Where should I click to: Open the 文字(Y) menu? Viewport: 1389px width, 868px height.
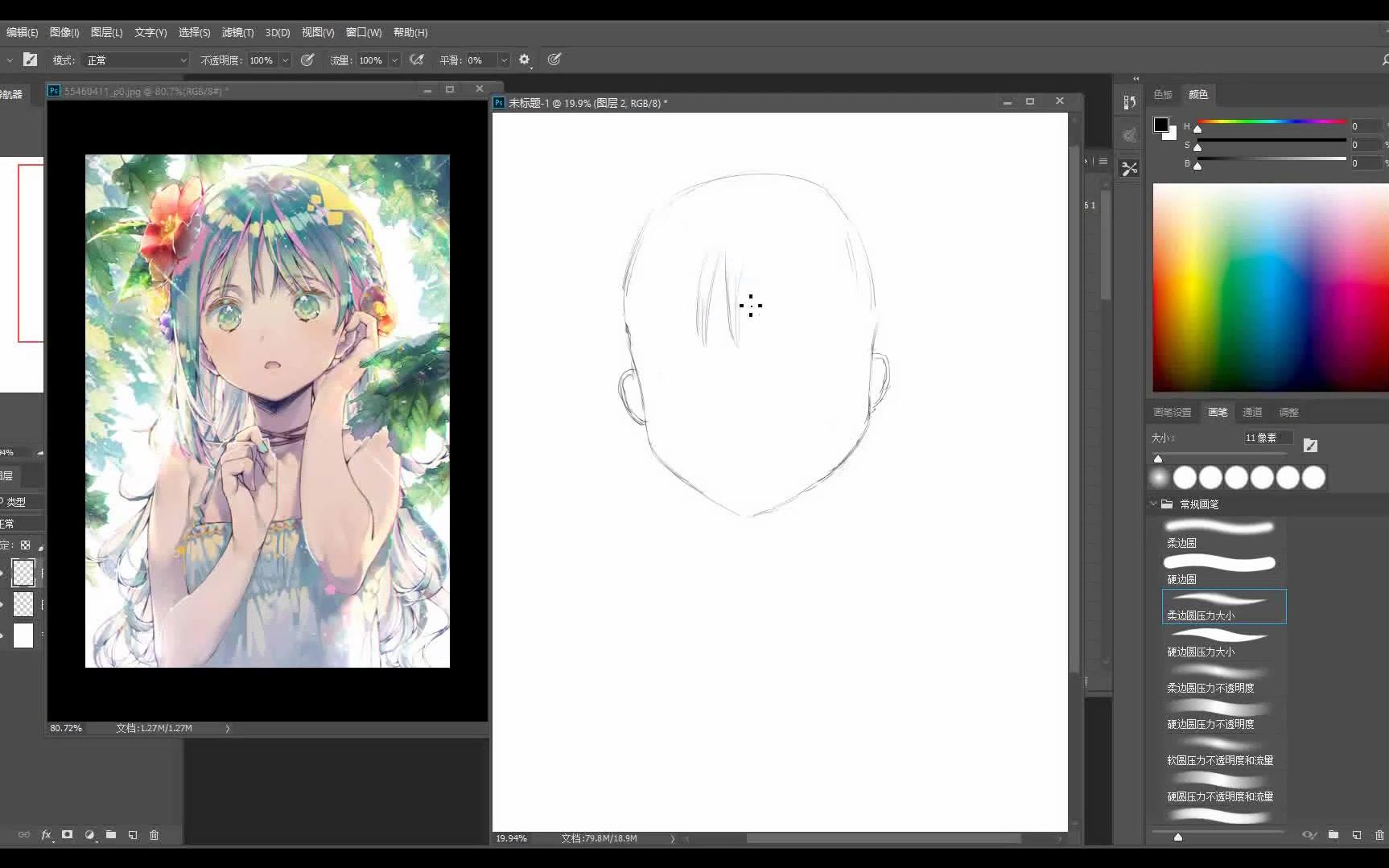point(150,32)
